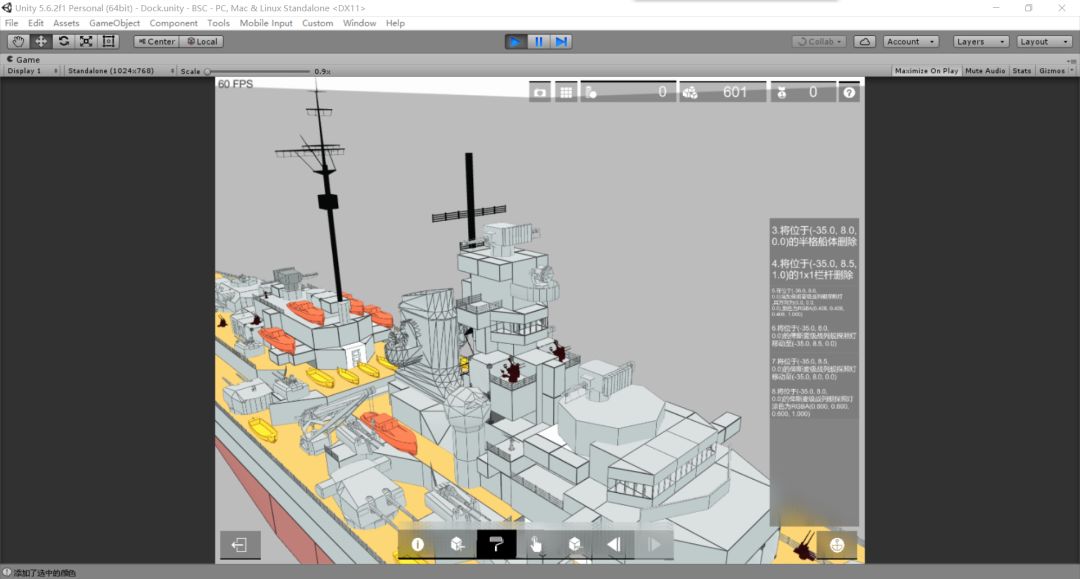Click the Center pivot button
Screen dimensions: 1080x579
155,41
